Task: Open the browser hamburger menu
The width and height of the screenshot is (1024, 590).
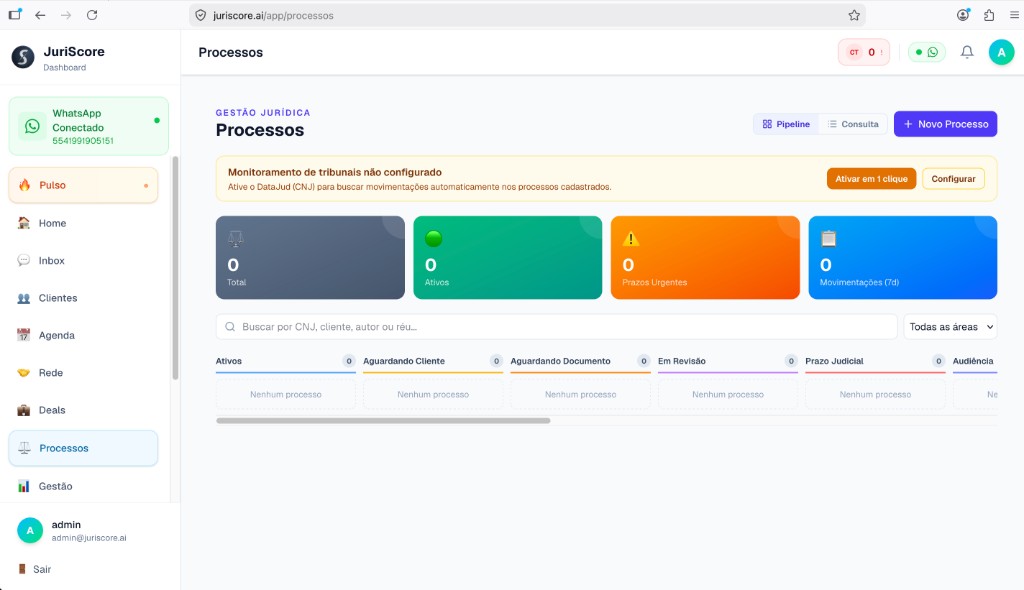Action: 1014,15
